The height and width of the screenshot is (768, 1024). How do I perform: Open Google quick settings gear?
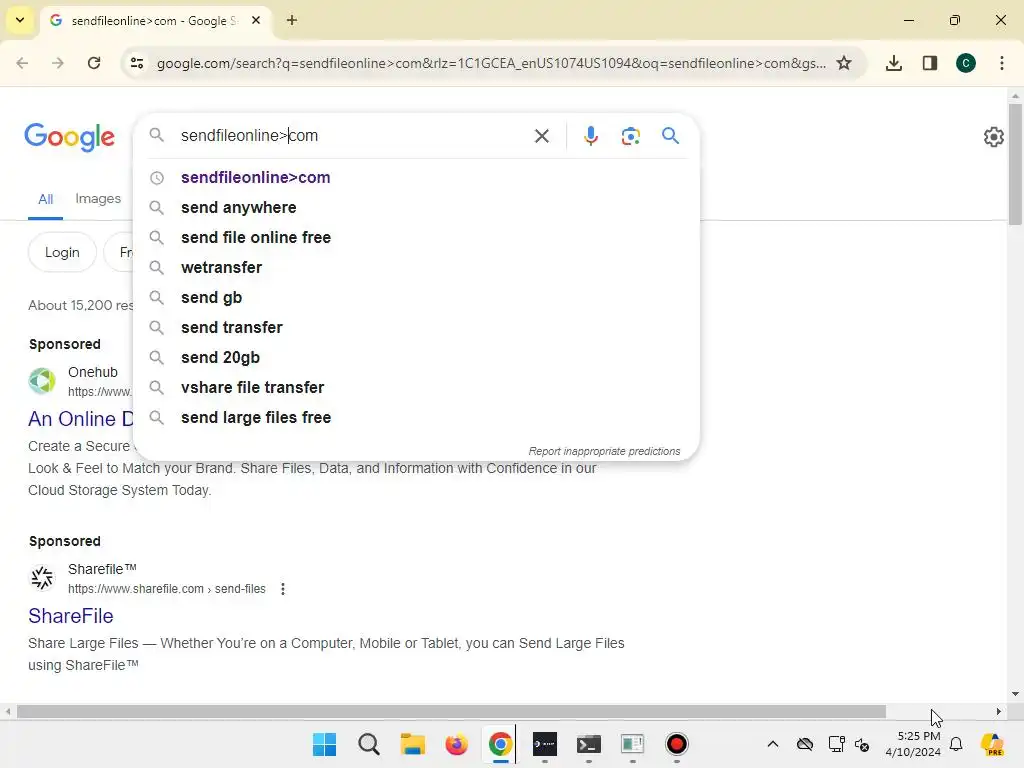click(x=993, y=137)
